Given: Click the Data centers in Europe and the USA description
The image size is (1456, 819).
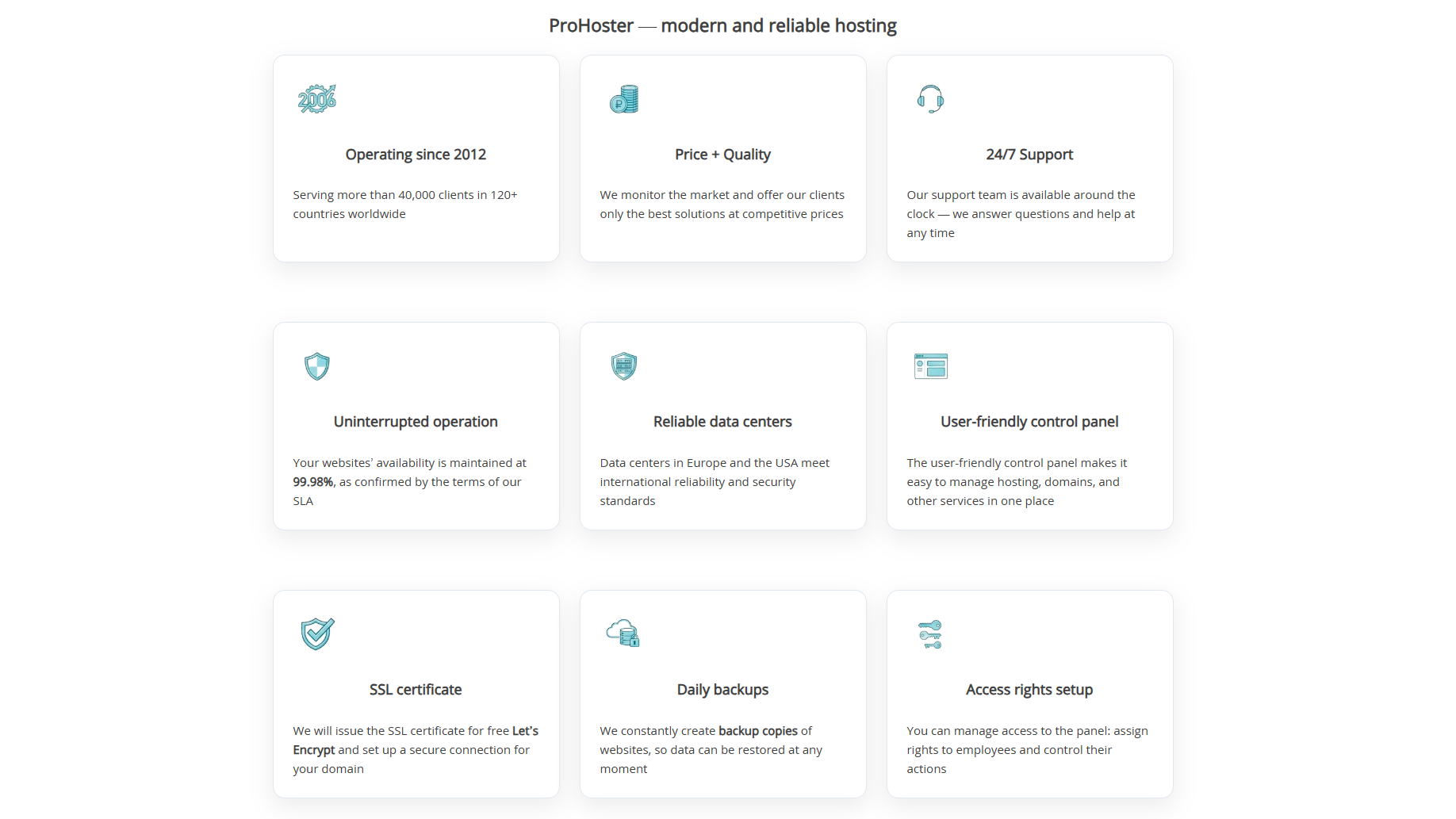Looking at the screenshot, I should click(715, 482).
